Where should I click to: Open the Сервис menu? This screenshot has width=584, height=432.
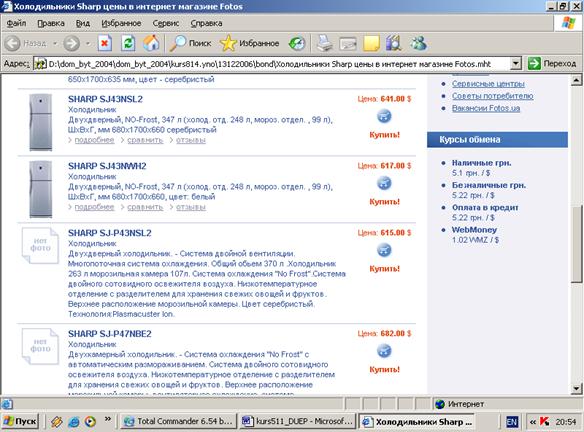[166, 23]
